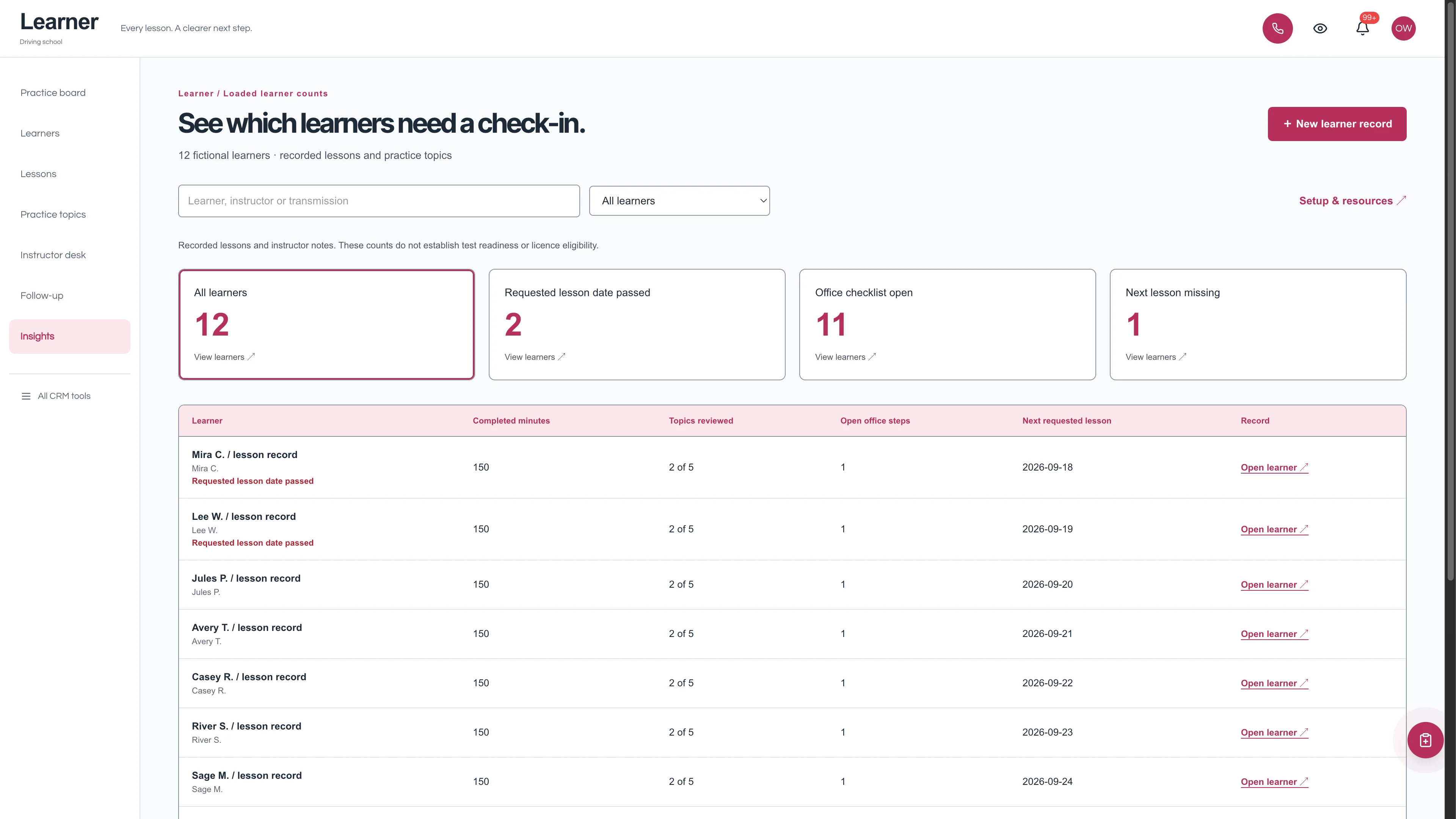Click River S. / lesson record title
The height and width of the screenshot is (819, 1456).
[x=246, y=726]
